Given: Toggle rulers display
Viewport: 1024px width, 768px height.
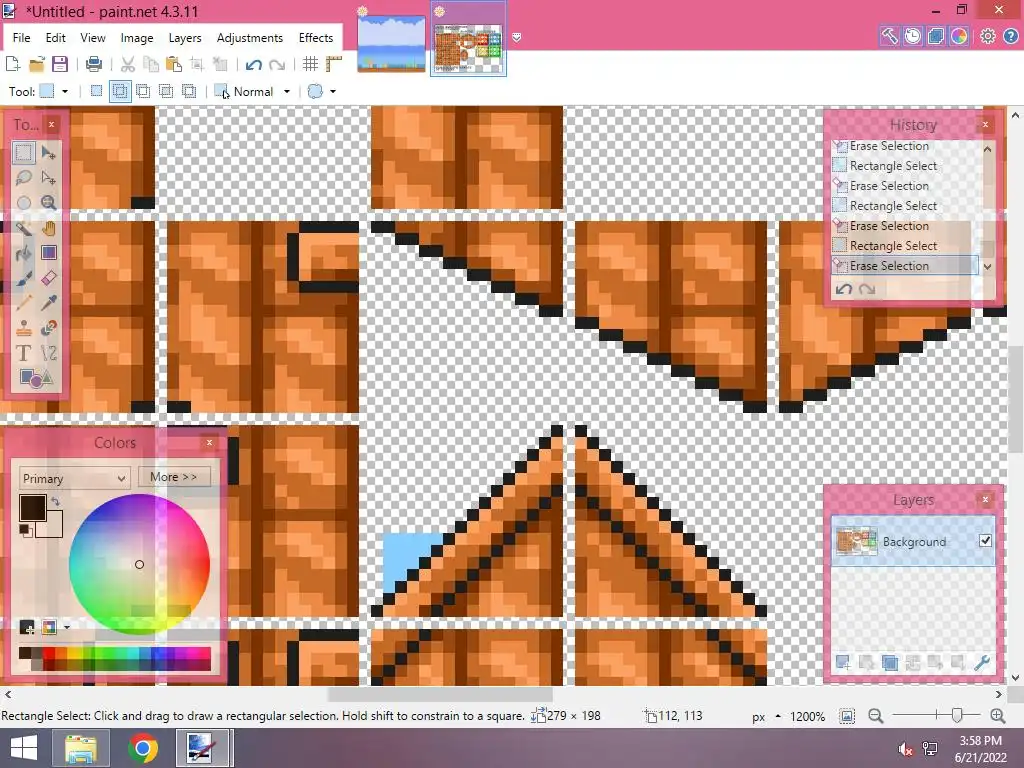Looking at the screenshot, I should 334,64.
